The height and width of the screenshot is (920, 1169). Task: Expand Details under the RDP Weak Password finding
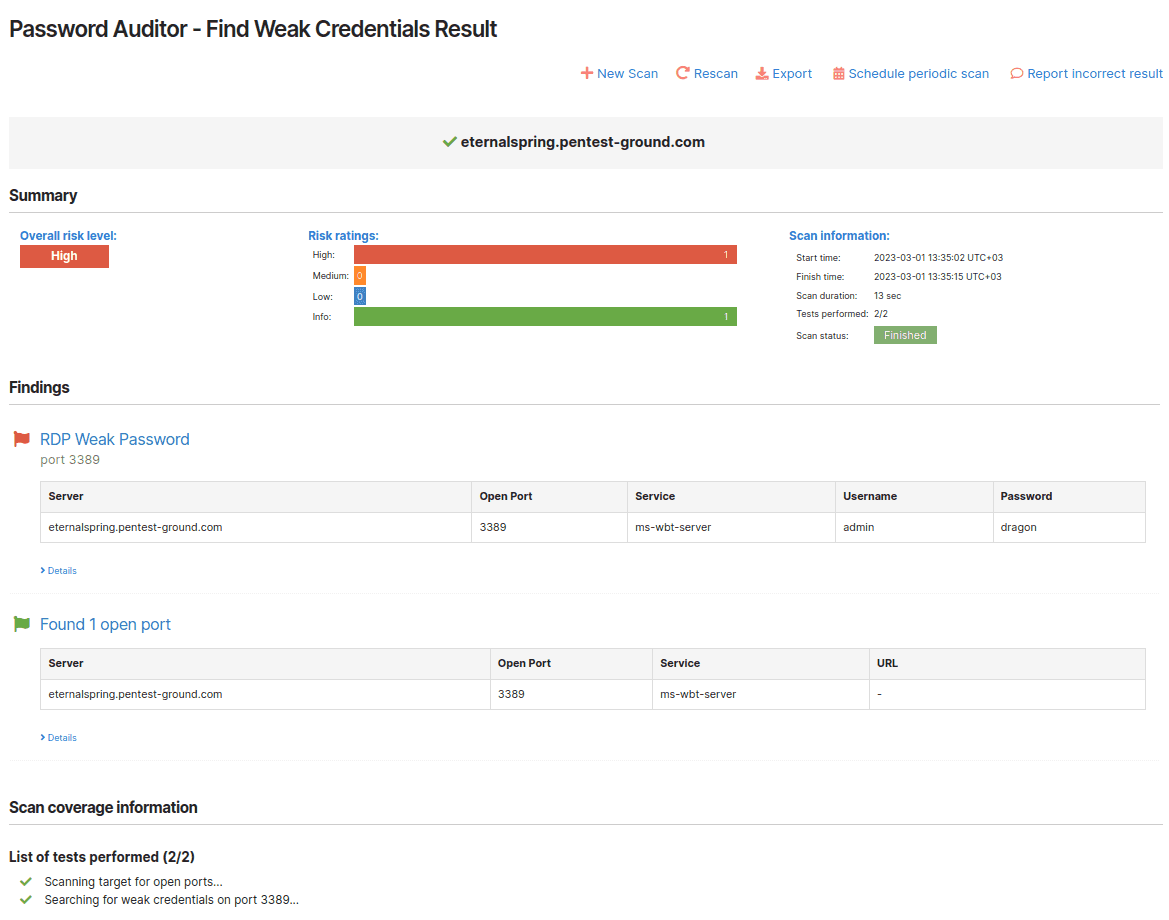pos(58,570)
